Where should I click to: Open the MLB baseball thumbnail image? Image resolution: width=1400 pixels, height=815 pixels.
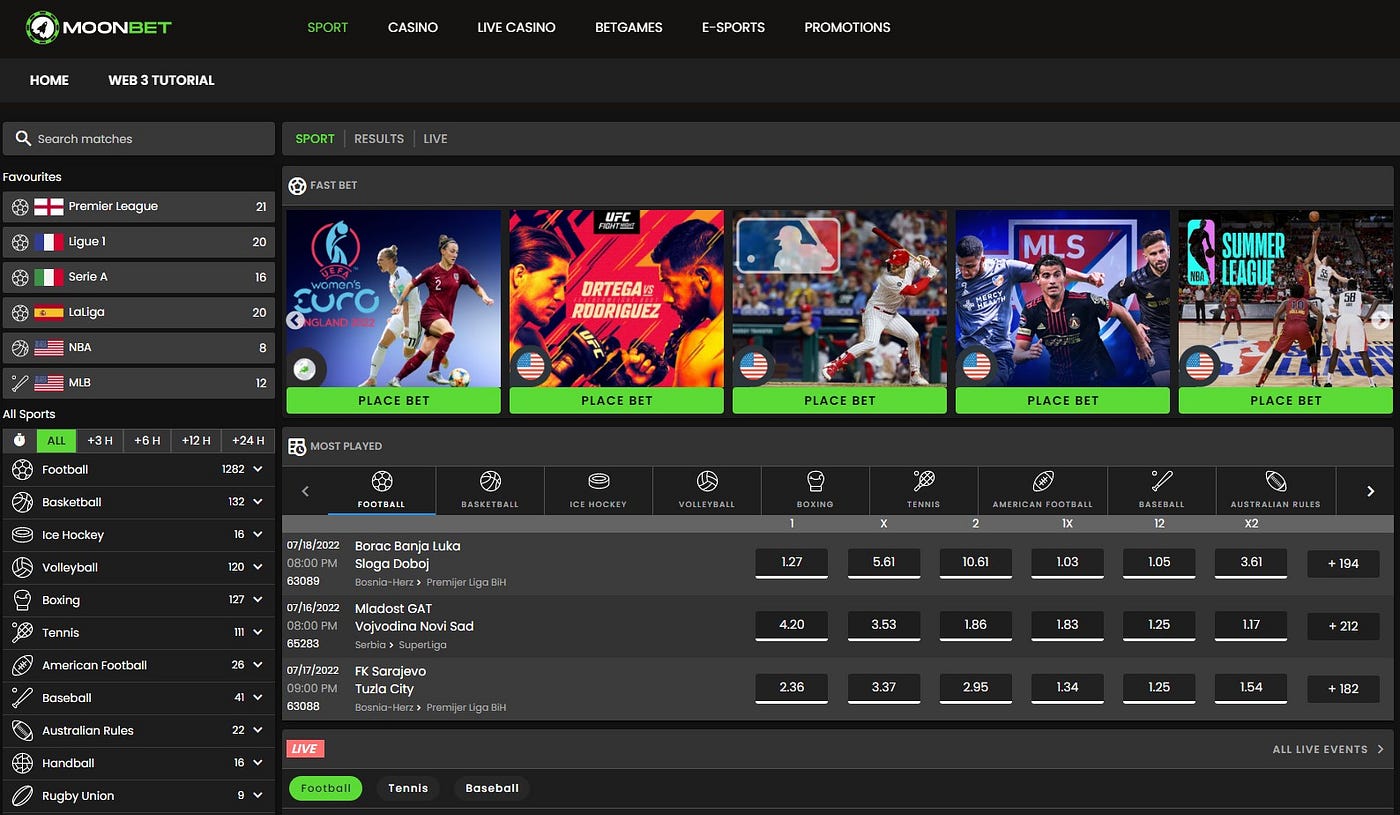click(840, 298)
